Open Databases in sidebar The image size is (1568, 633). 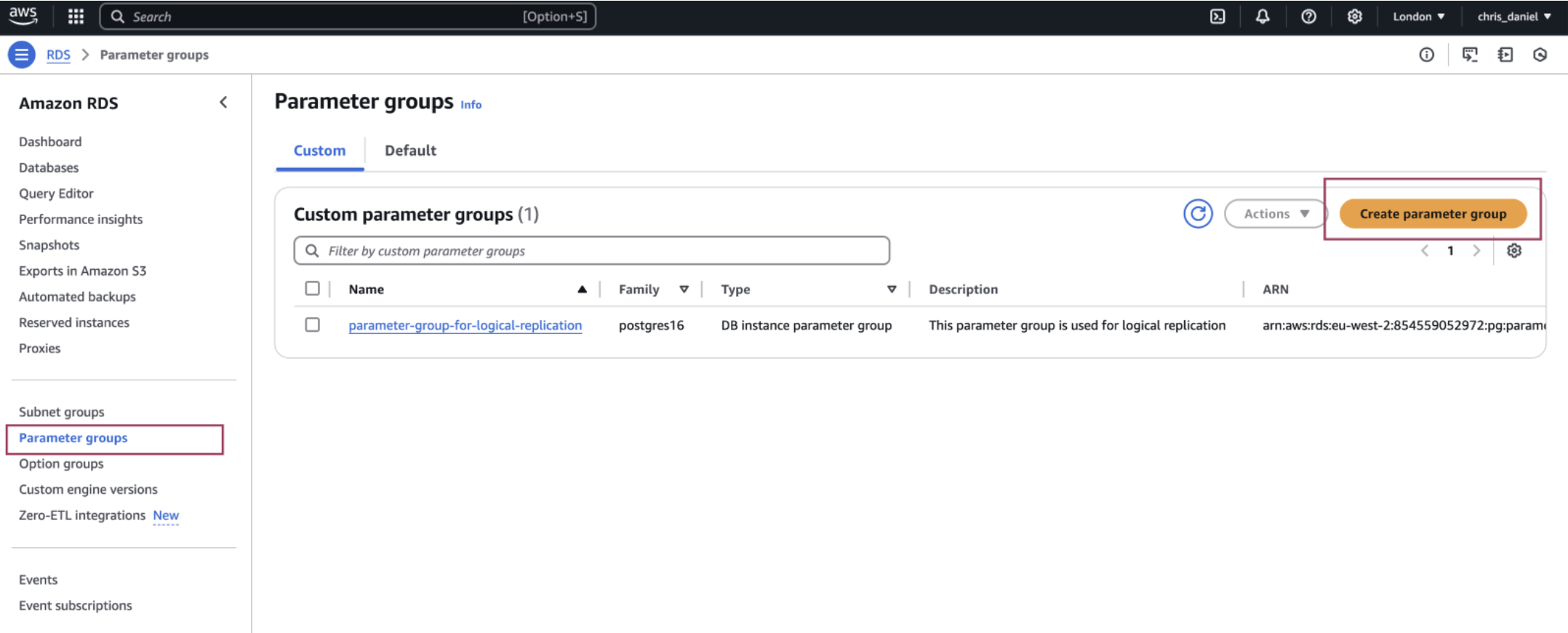tap(49, 168)
